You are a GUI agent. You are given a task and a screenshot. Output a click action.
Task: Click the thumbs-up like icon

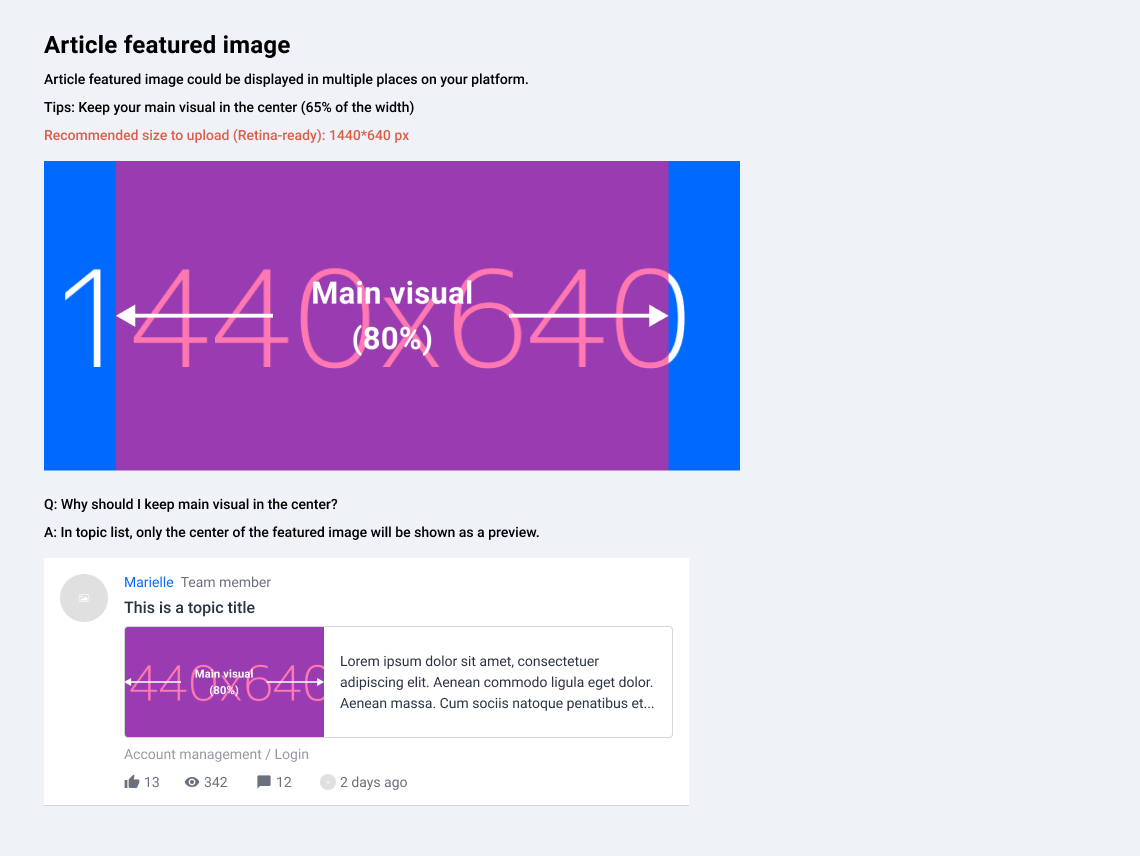point(132,782)
